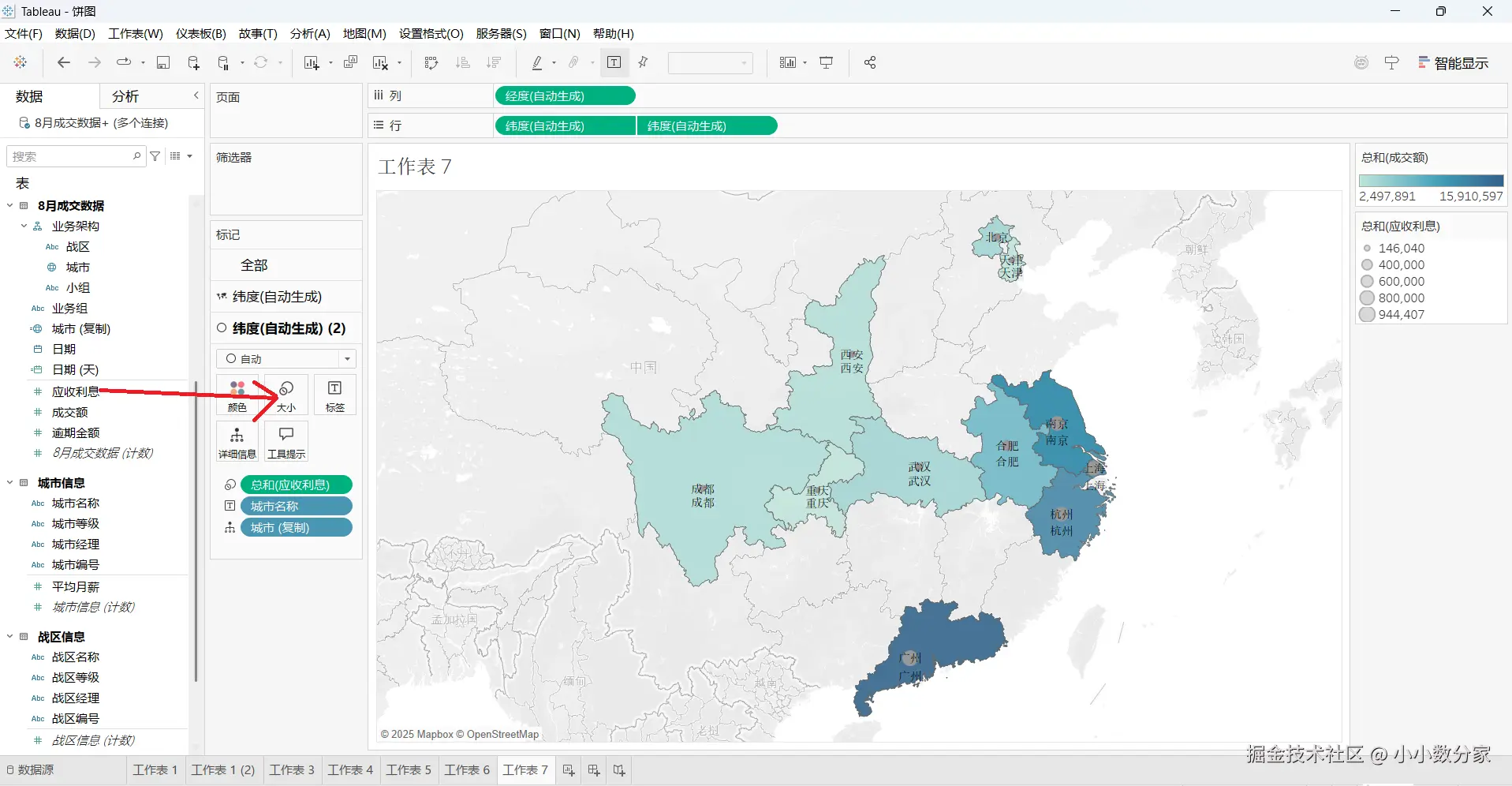Image resolution: width=1512 pixels, height=786 pixels.
Task: Open data pane view options dropdown
Action: 181,156
